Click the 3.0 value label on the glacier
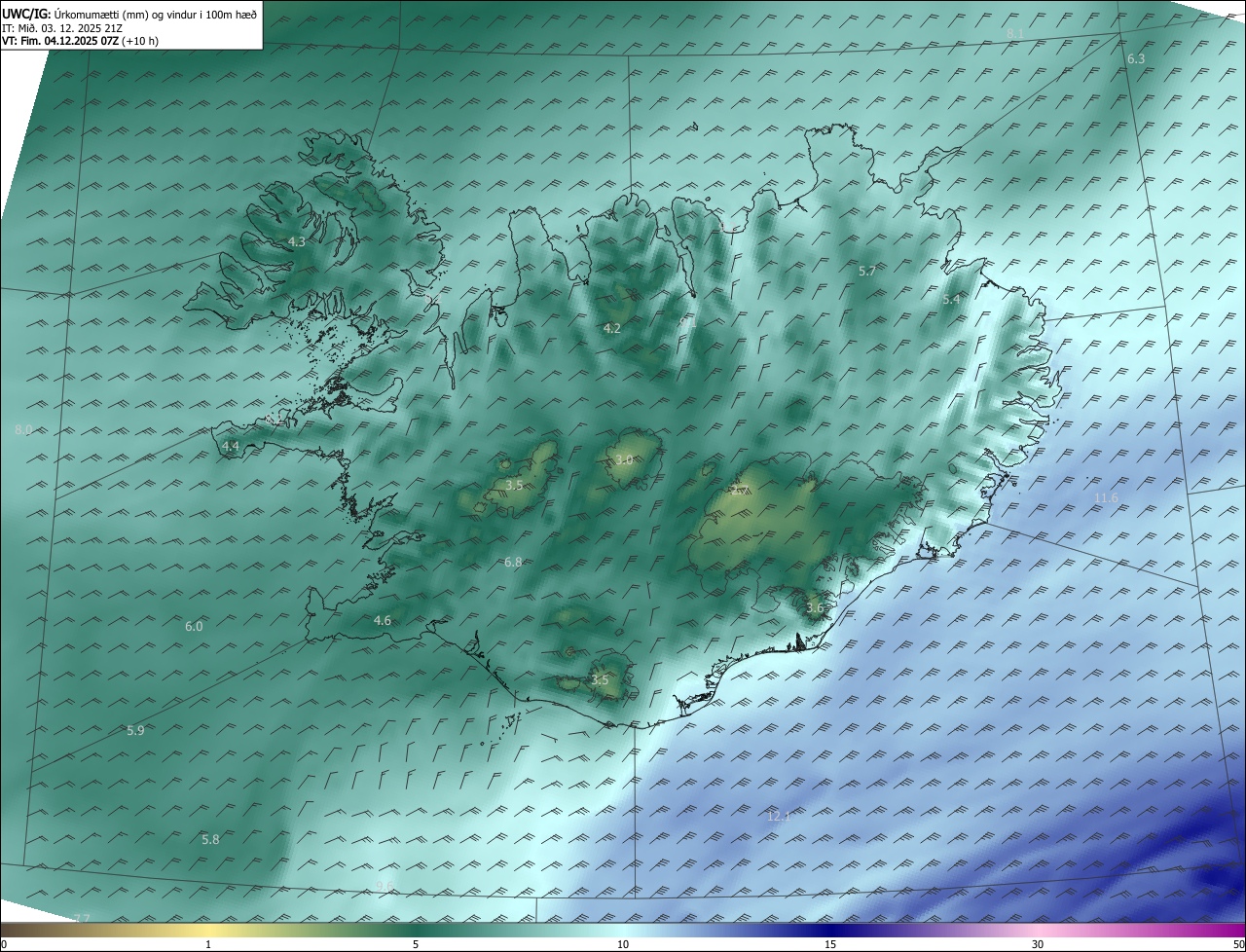The height and width of the screenshot is (952, 1246). pos(624,459)
